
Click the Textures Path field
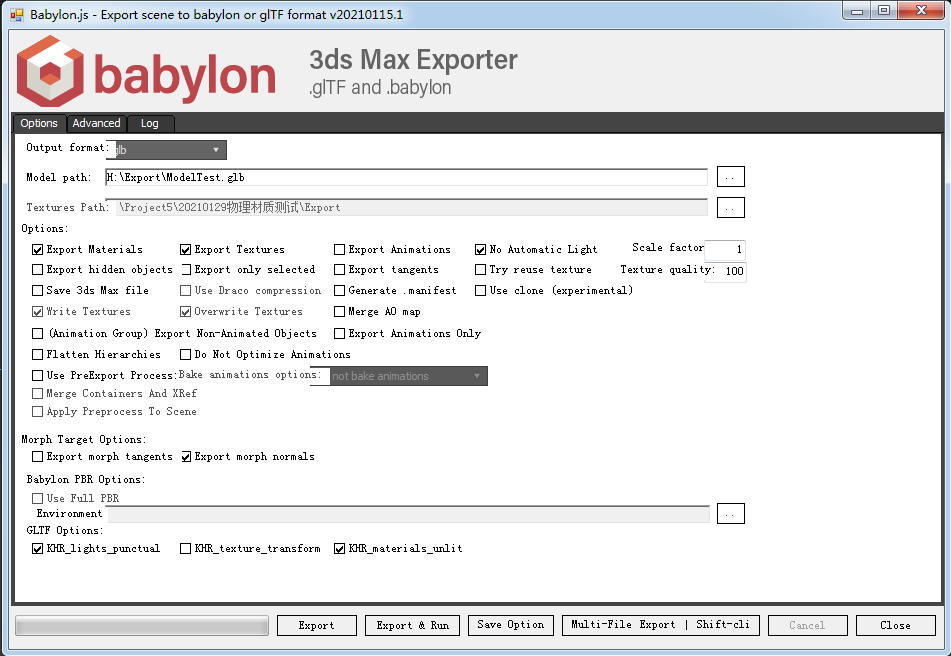coord(406,207)
